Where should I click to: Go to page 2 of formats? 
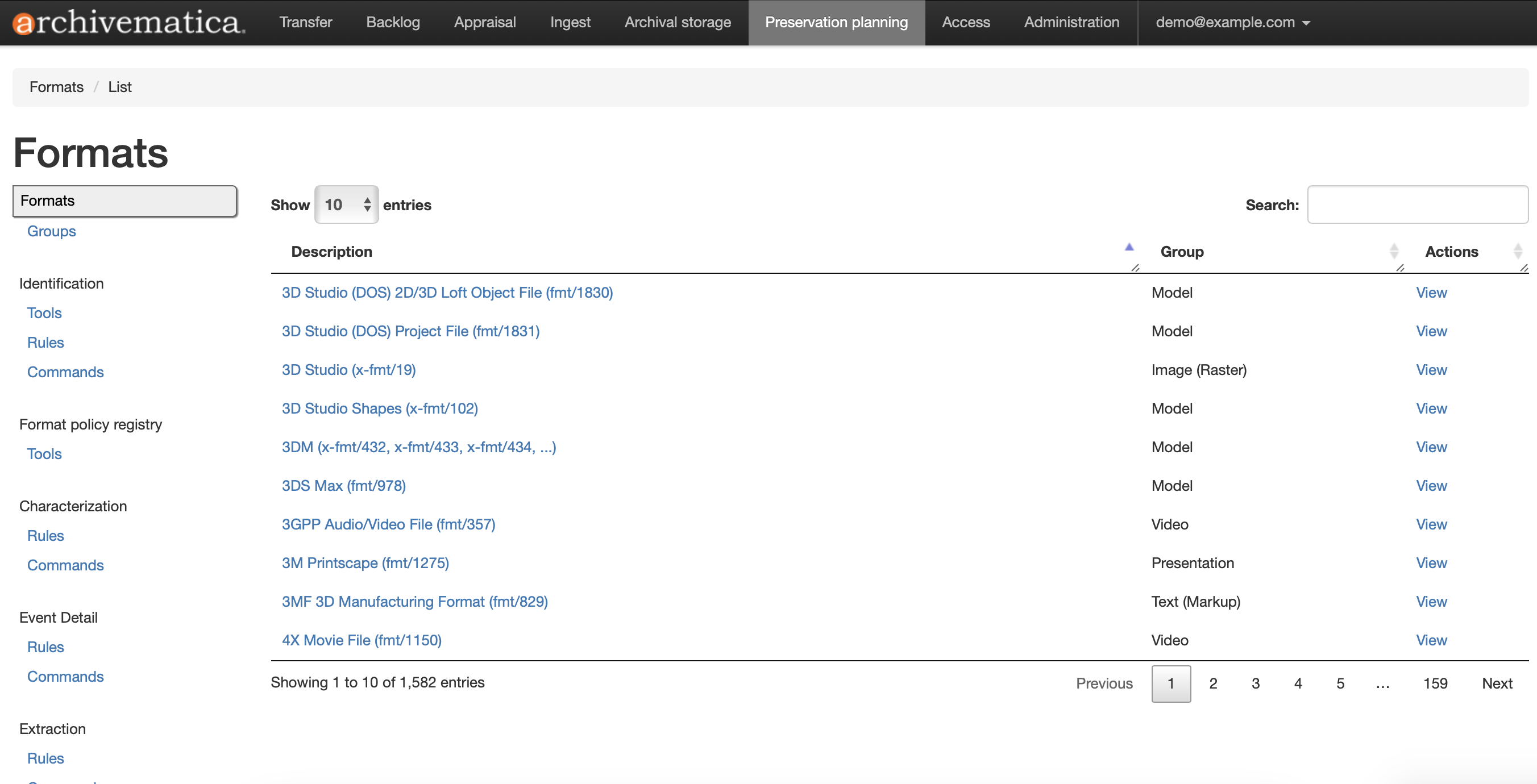(x=1213, y=684)
